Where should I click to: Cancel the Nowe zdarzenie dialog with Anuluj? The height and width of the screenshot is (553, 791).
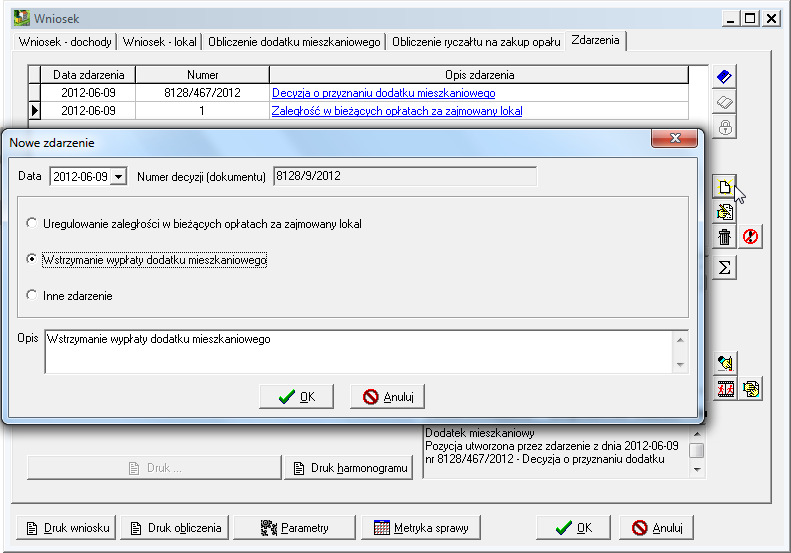pos(387,397)
